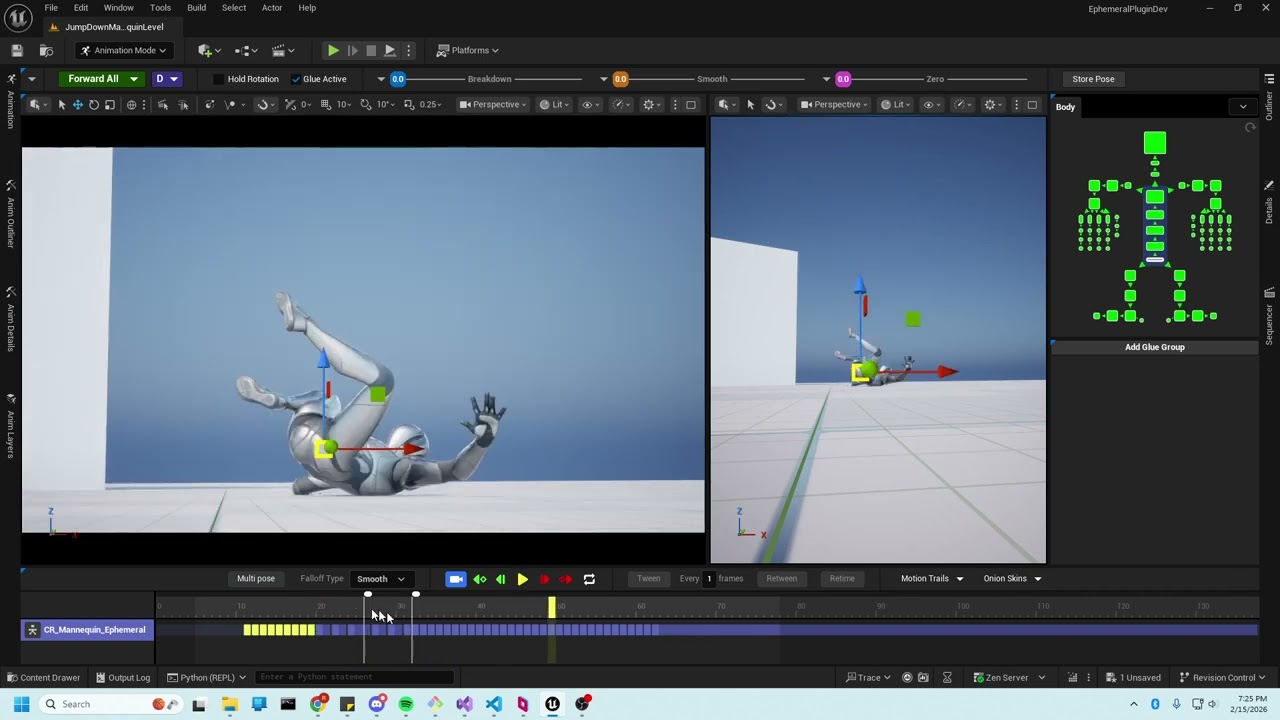1280x720 pixels.
Task: Click the Tween button
Action: (649, 579)
